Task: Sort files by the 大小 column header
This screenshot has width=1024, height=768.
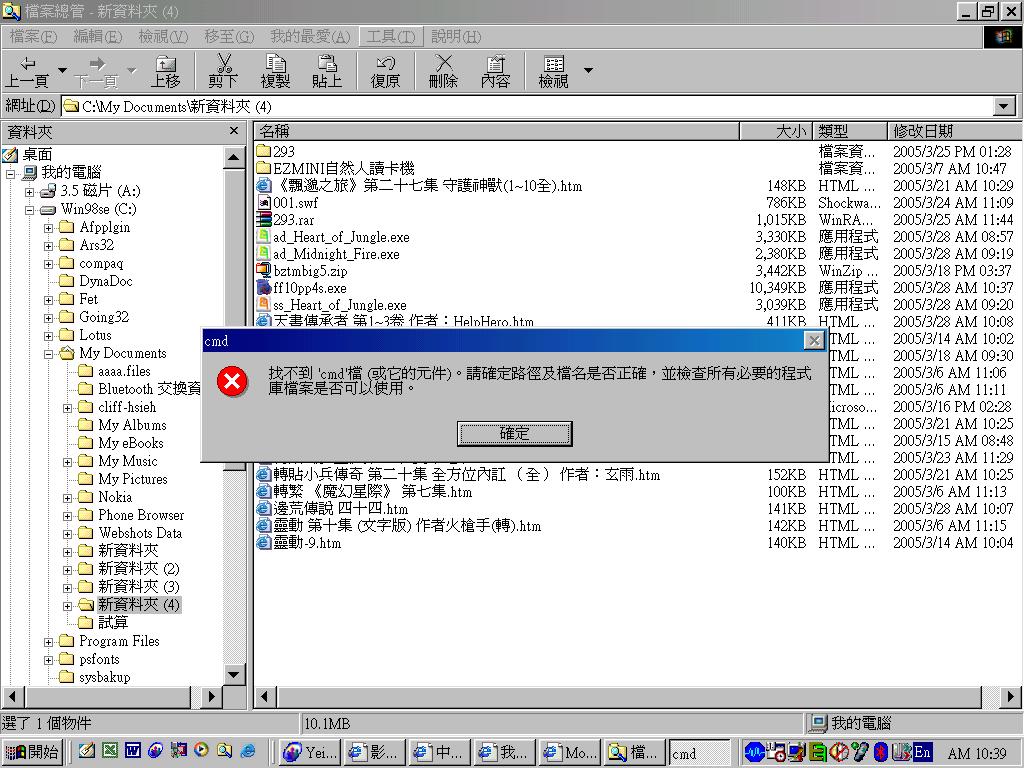Action: pyautogui.click(x=775, y=131)
